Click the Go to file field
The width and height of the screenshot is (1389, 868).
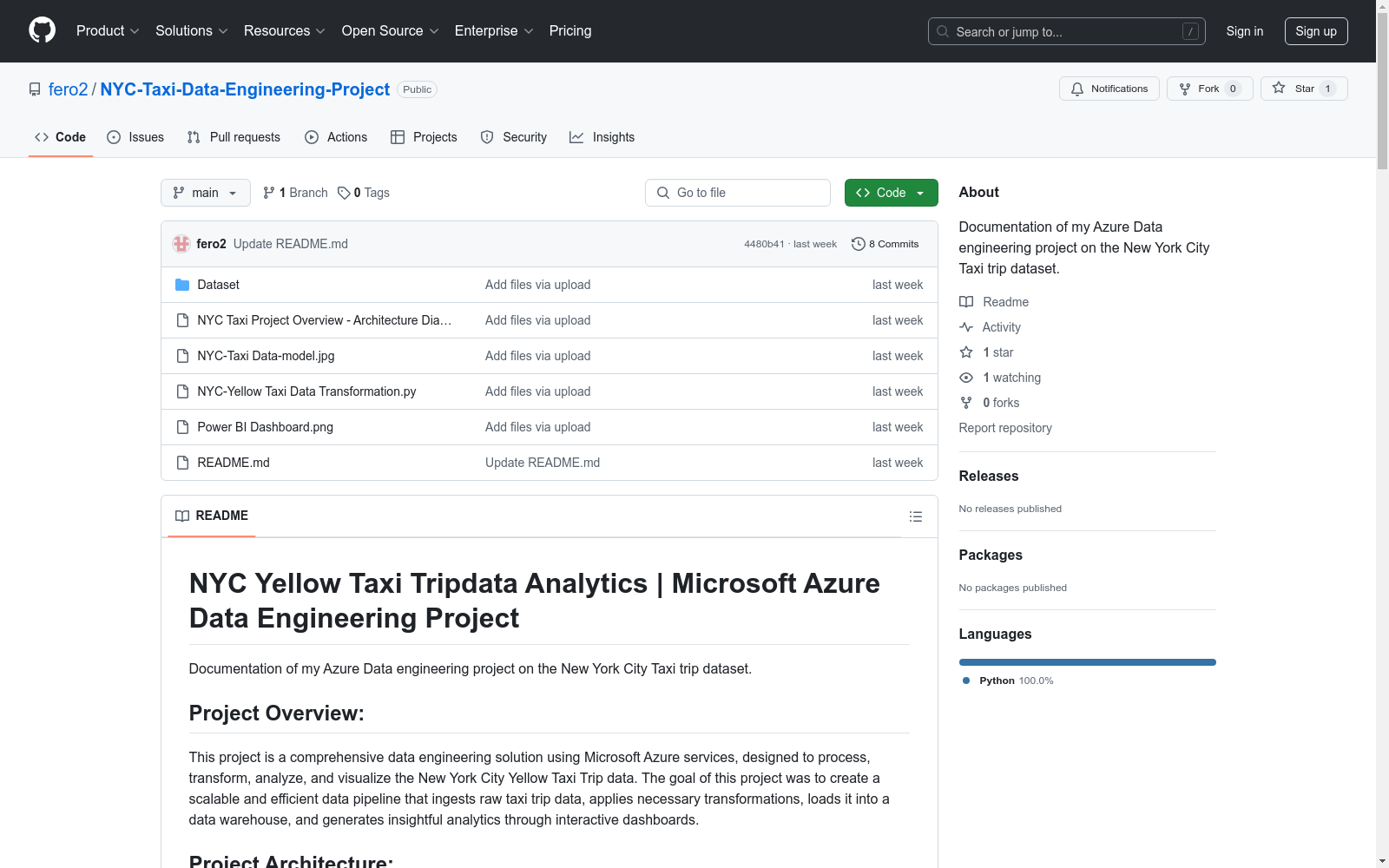tap(738, 193)
